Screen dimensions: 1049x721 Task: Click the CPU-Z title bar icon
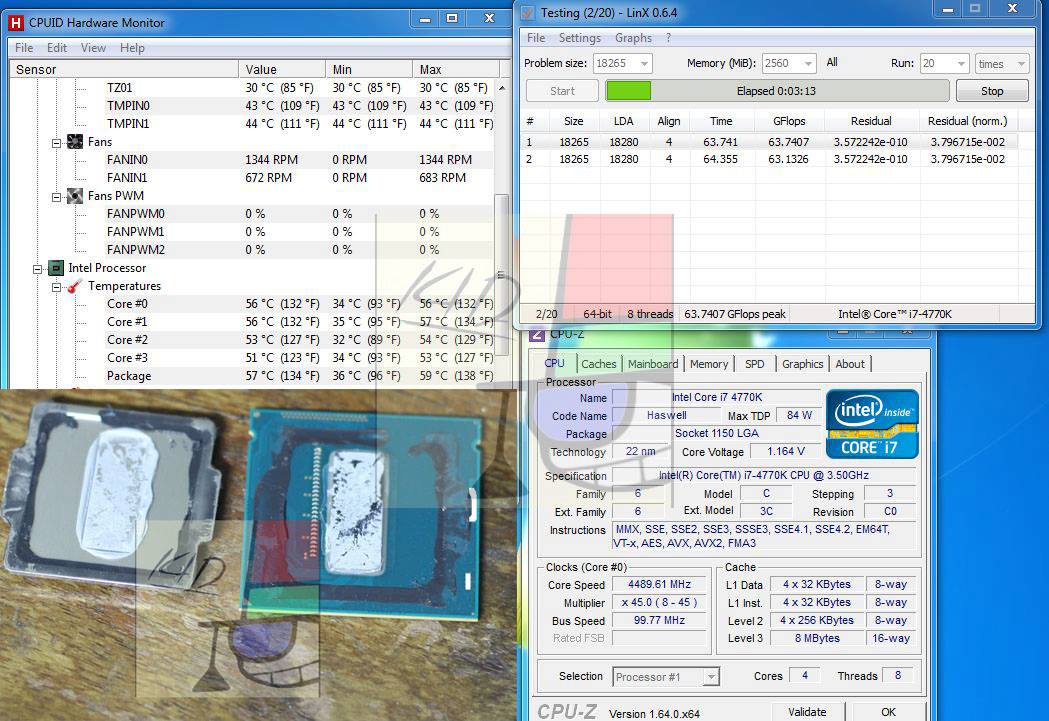click(x=537, y=334)
